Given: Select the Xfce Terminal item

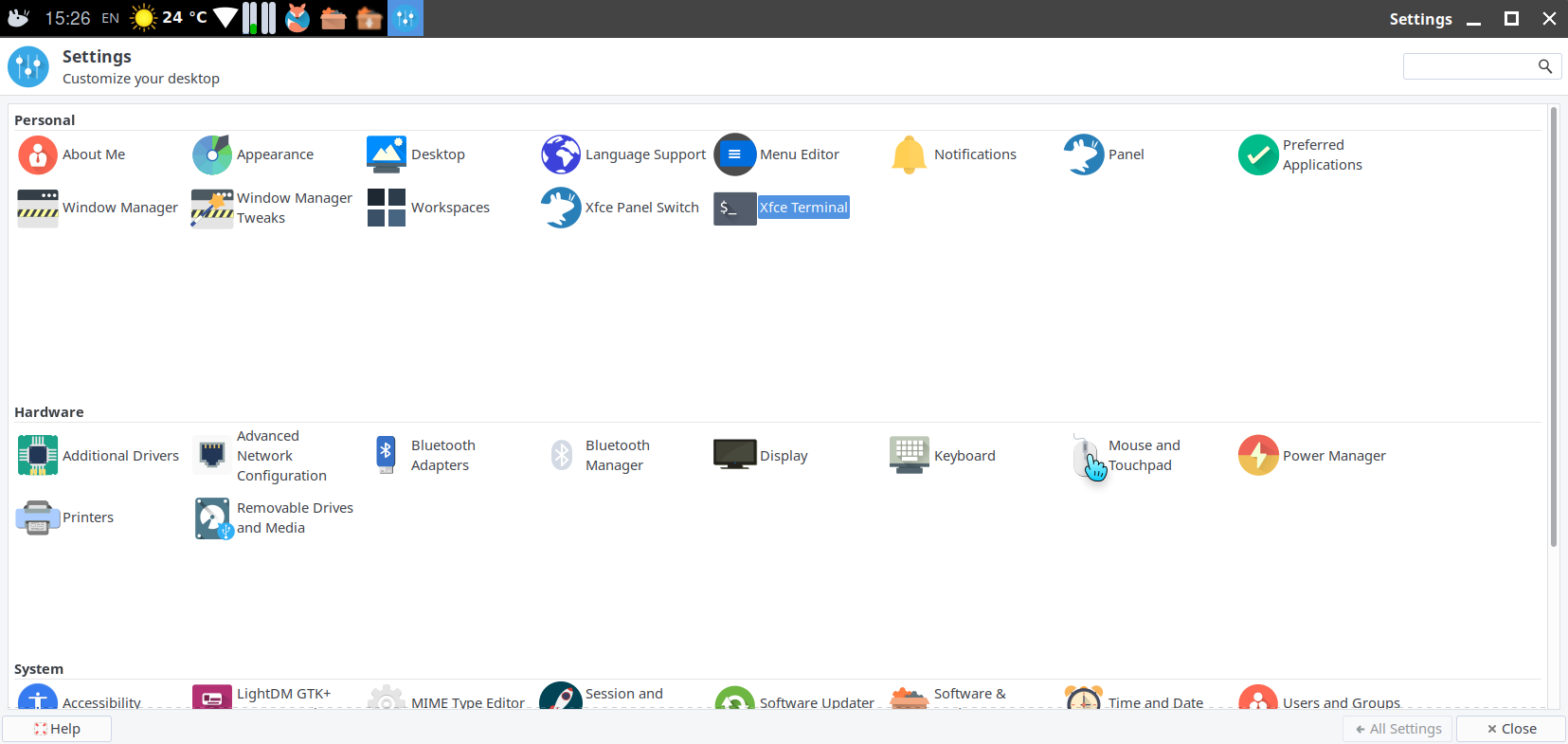Looking at the screenshot, I should pos(802,208).
